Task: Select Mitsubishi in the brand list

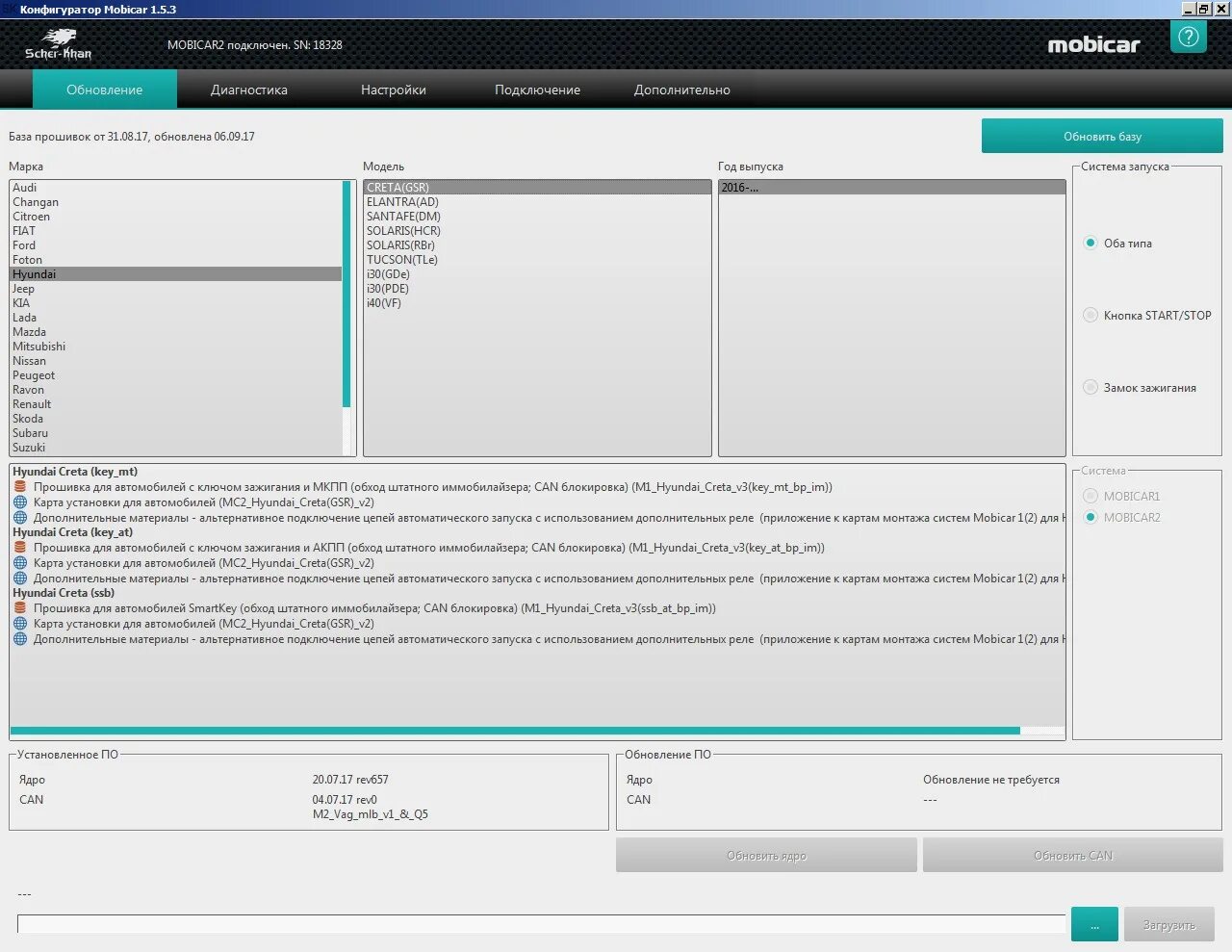Action: click(x=176, y=347)
